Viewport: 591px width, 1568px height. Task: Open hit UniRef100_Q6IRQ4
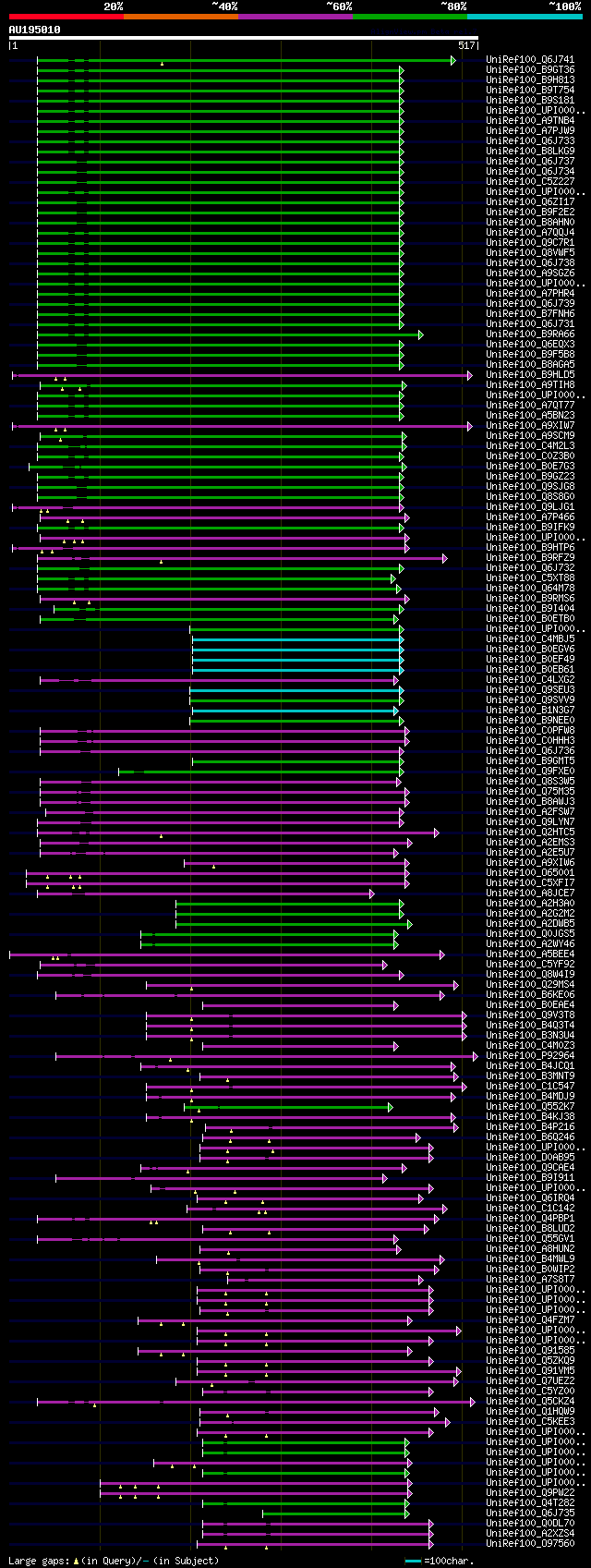530,1198
